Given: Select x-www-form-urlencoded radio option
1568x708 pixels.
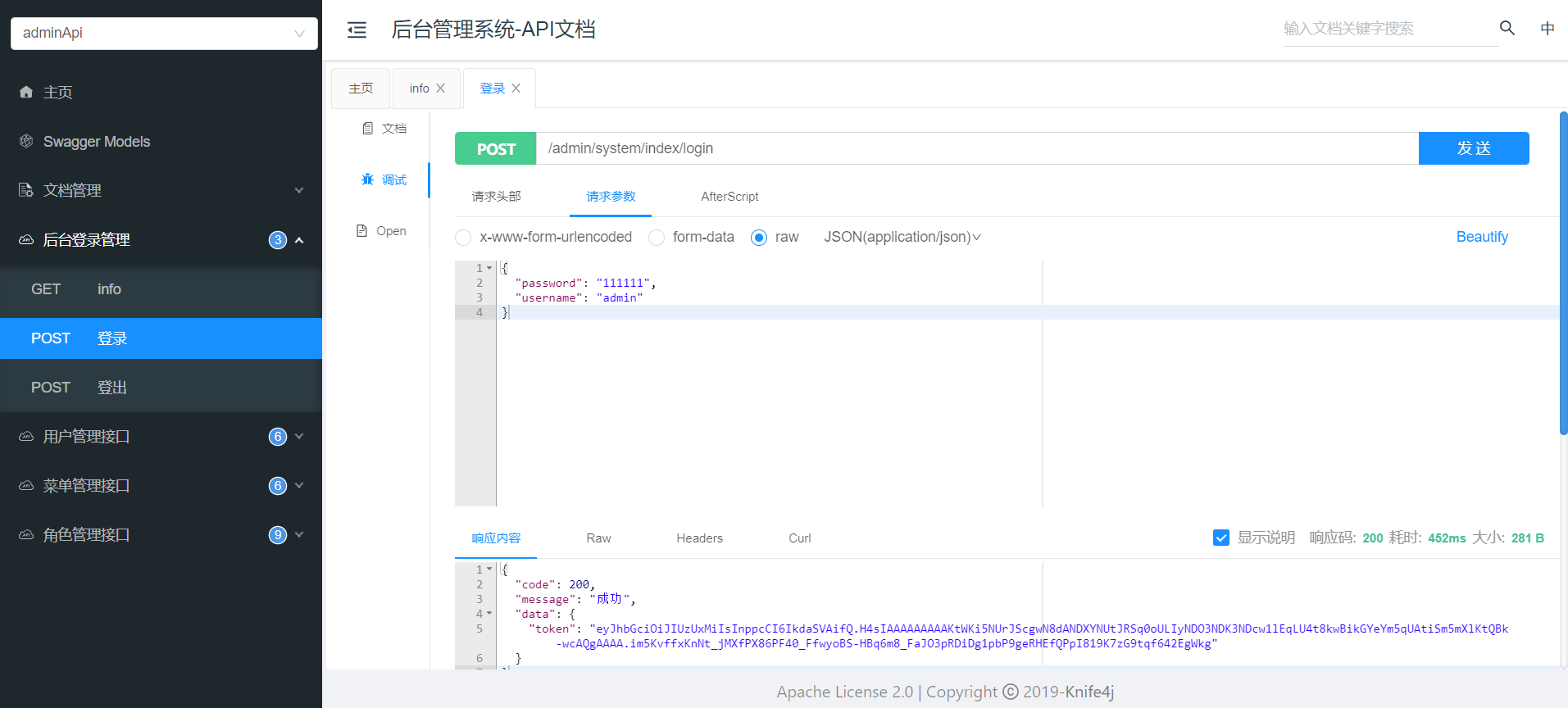Looking at the screenshot, I should pos(463,238).
